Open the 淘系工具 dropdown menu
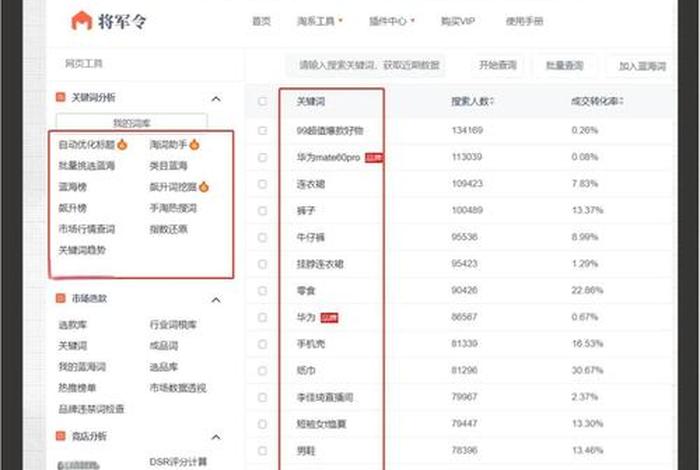The height and width of the screenshot is (470, 700). (320, 21)
